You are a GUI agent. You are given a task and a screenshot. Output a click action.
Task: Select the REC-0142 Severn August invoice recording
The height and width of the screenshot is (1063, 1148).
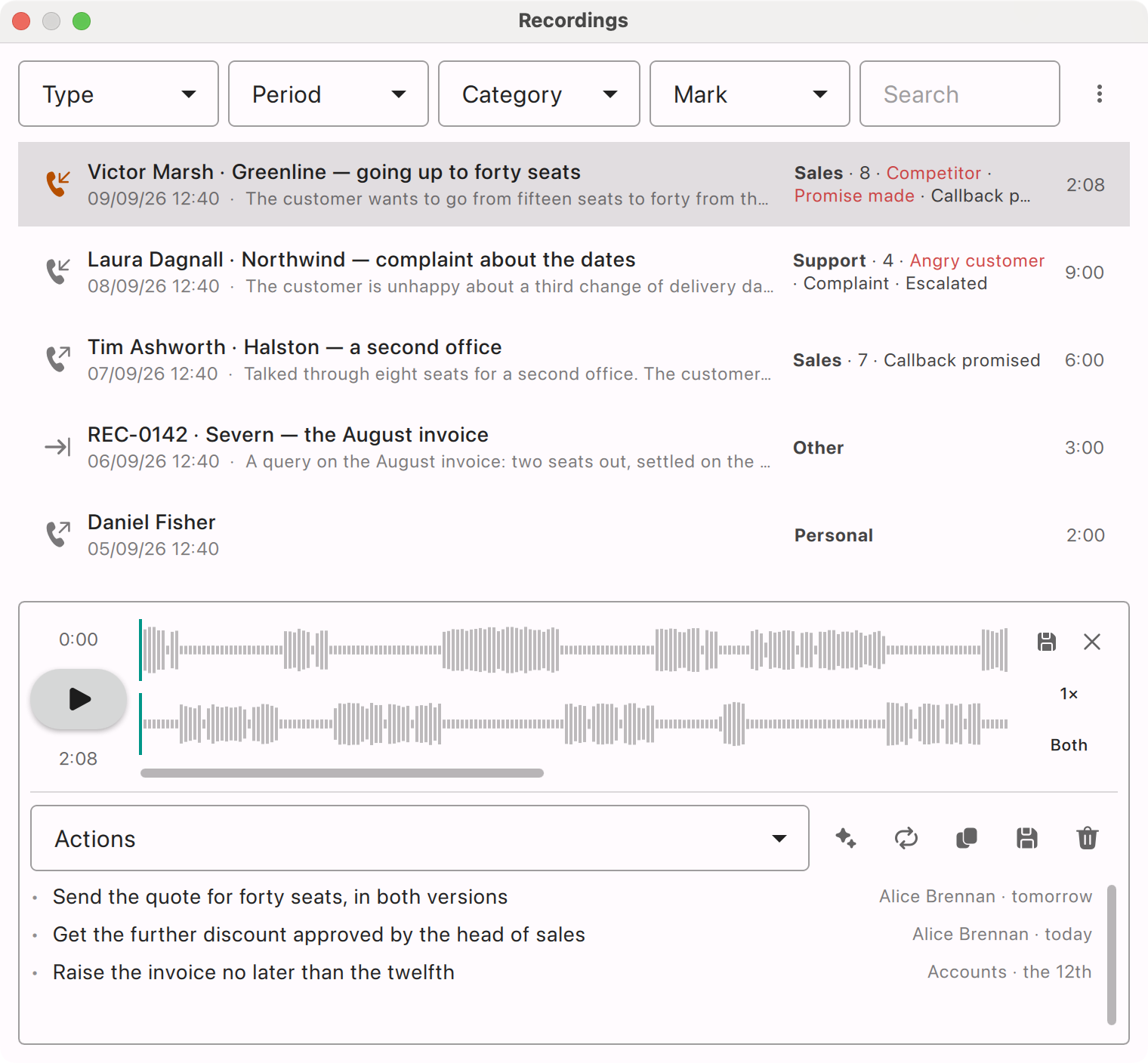click(x=574, y=447)
